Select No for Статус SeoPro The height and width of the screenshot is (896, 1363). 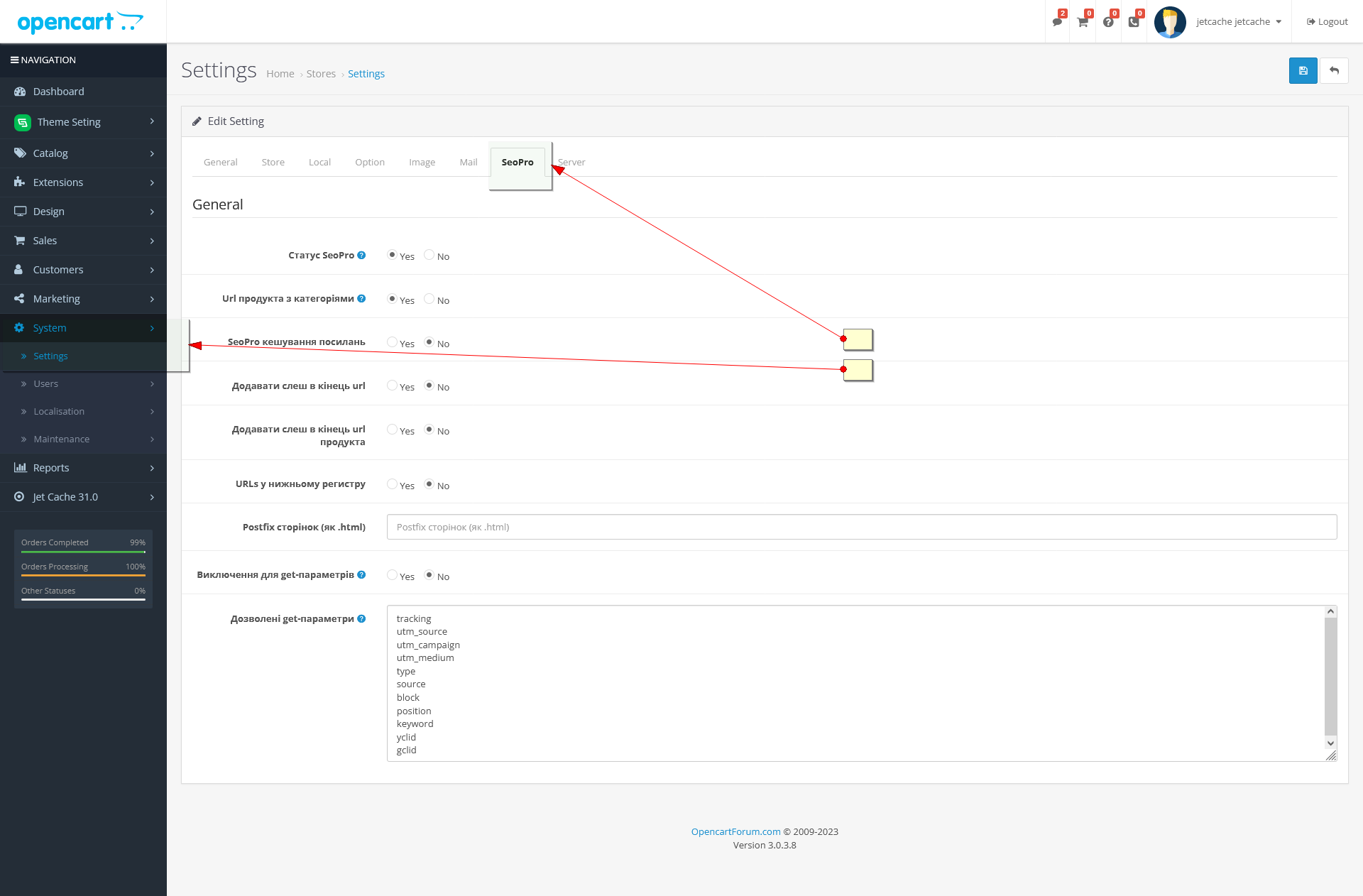(x=429, y=255)
